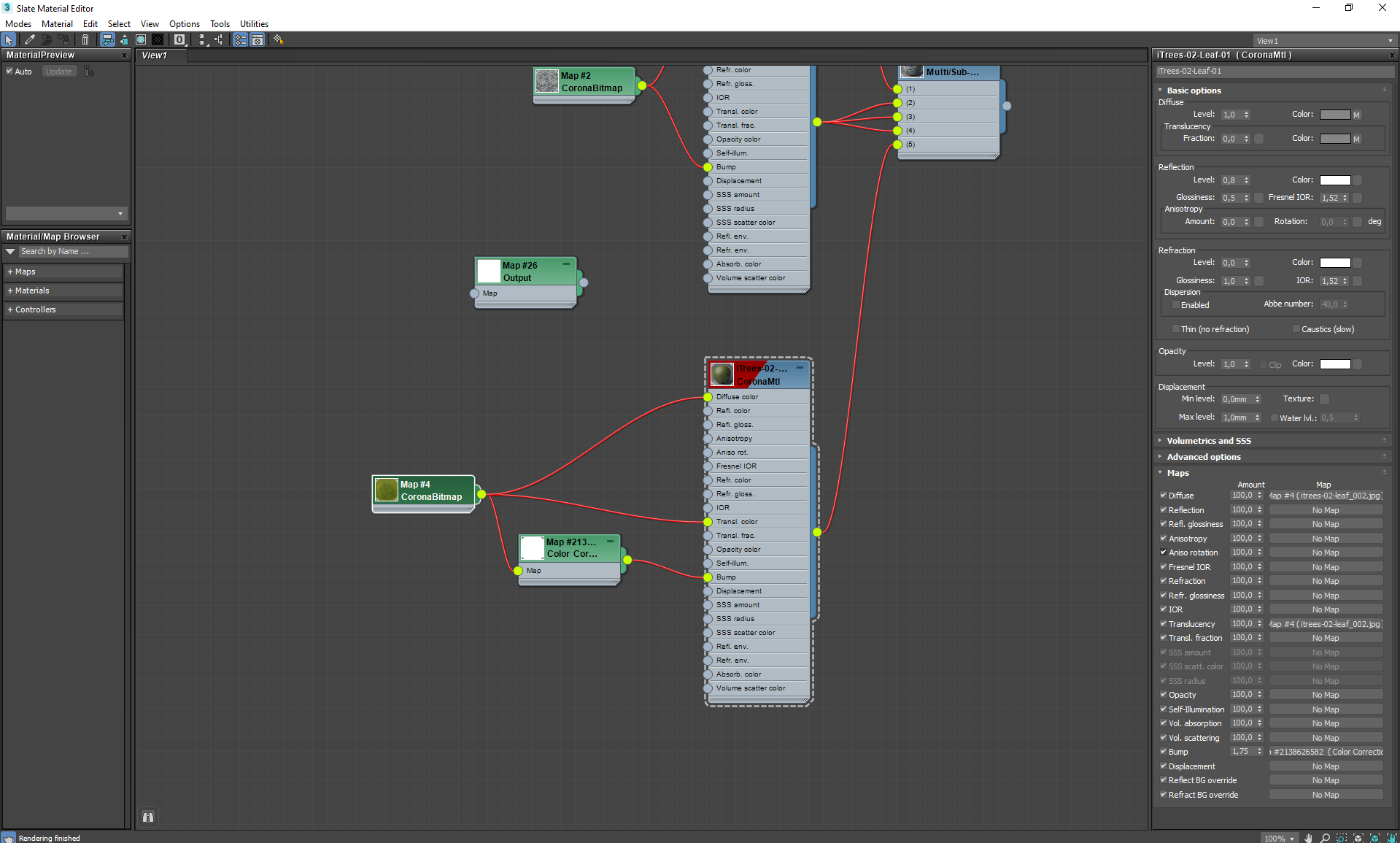This screenshot has width=1400, height=843.
Task: Open the 100% zoom level dropdown
Action: coord(1280,838)
